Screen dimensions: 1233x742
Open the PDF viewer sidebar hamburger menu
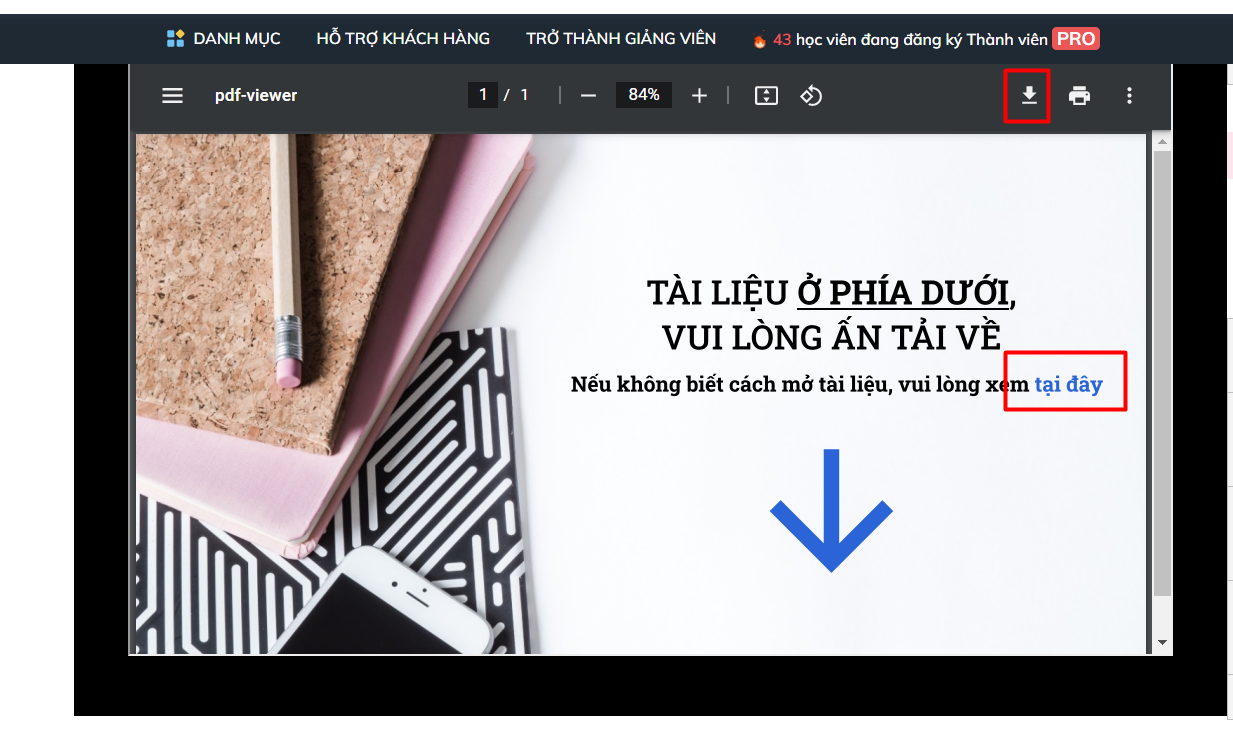(x=172, y=96)
